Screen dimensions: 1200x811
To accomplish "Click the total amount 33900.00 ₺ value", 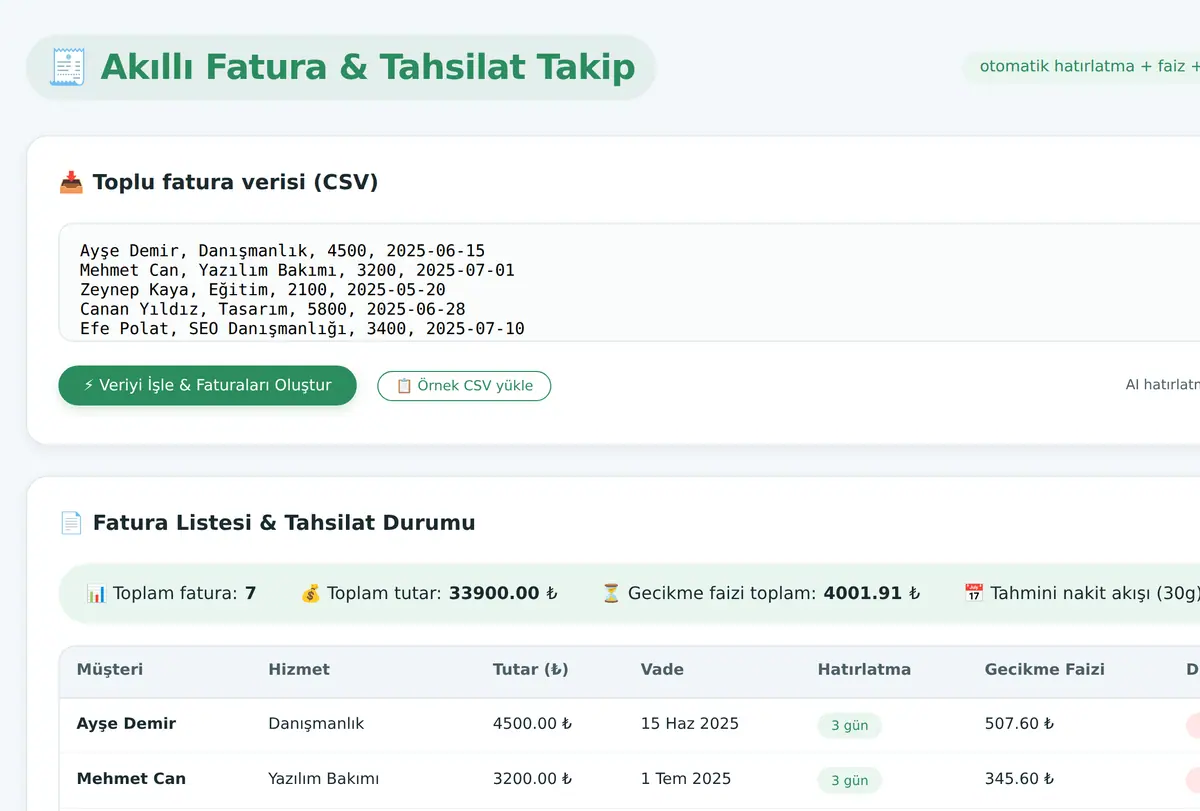I will (503, 593).
